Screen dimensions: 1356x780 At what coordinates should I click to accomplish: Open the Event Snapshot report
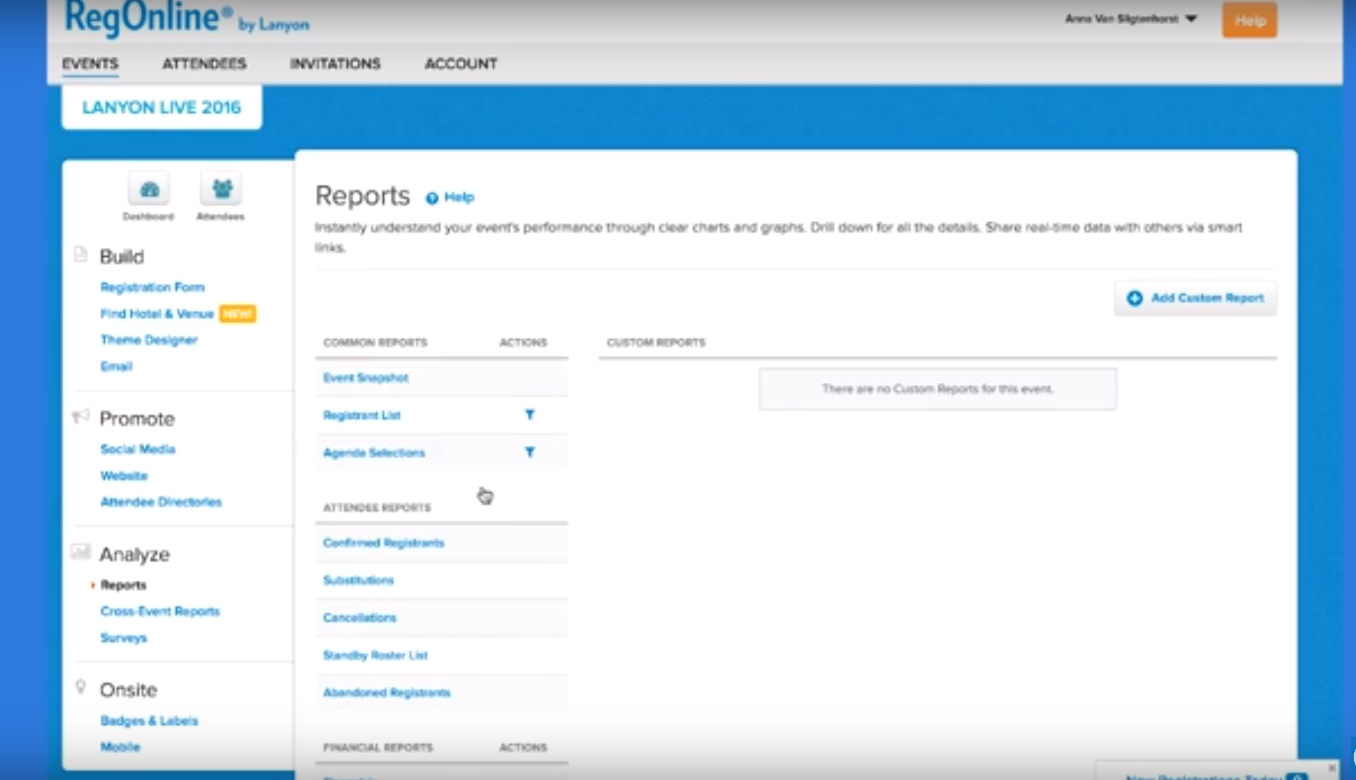click(366, 378)
